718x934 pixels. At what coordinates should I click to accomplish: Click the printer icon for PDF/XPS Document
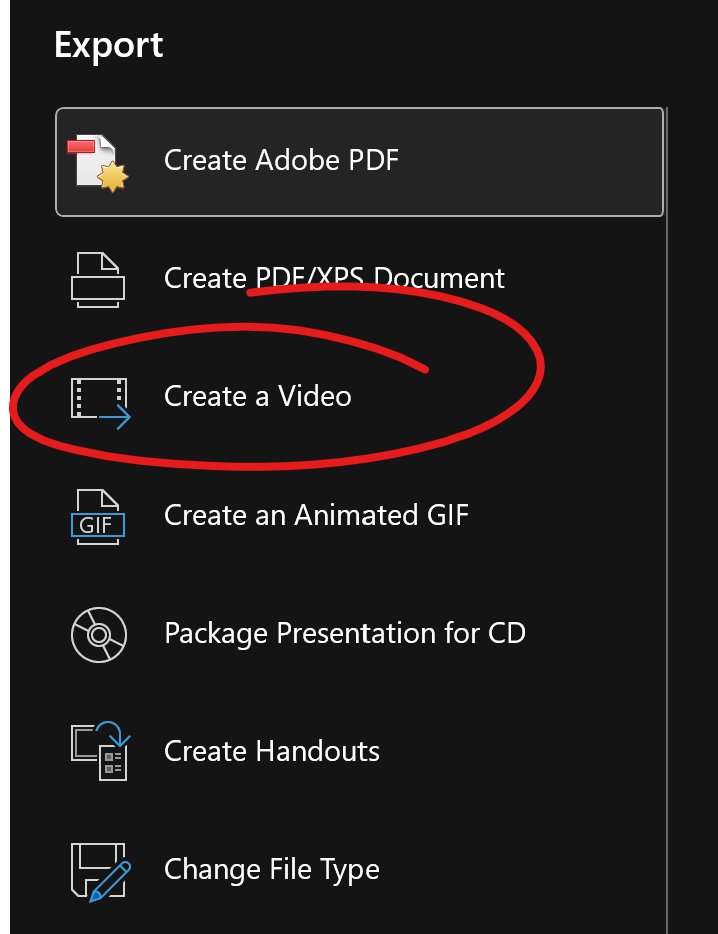(98, 280)
